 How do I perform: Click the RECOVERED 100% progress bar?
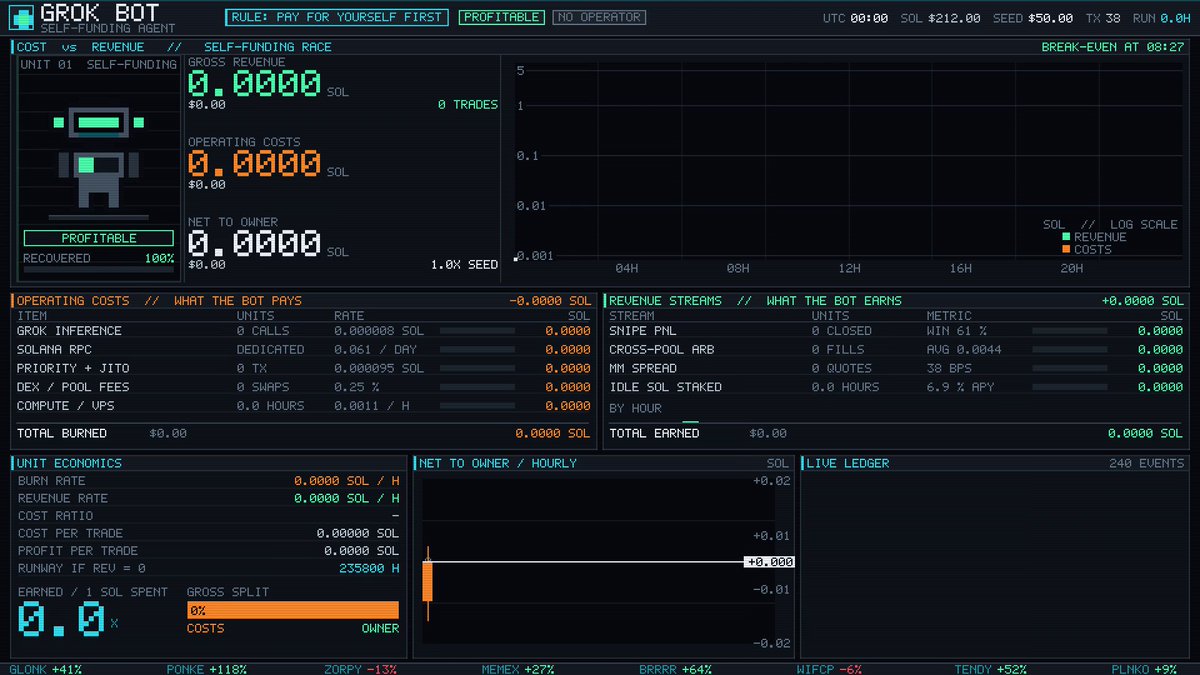[x=98, y=269]
